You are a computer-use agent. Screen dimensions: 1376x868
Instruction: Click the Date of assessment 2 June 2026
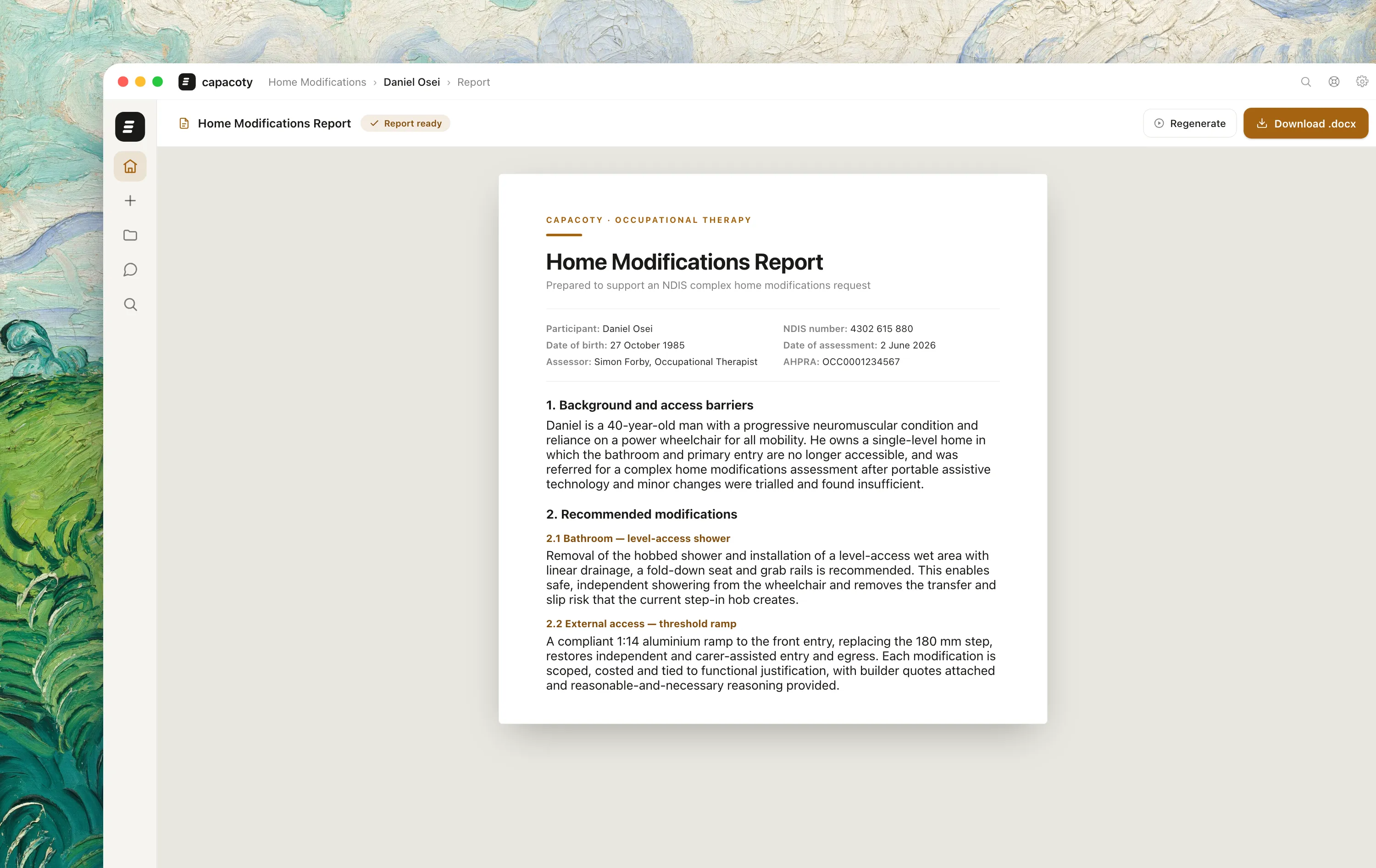pos(859,345)
